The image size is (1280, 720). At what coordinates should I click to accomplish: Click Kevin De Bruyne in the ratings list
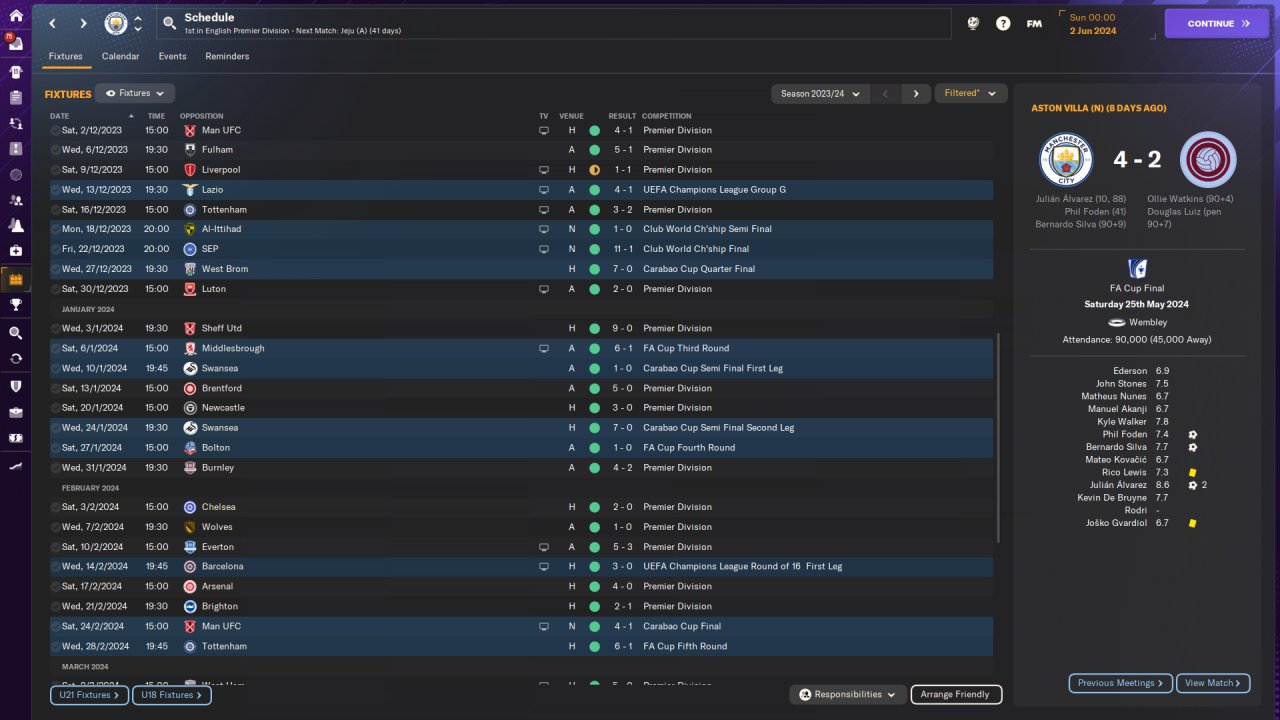click(1113, 498)
